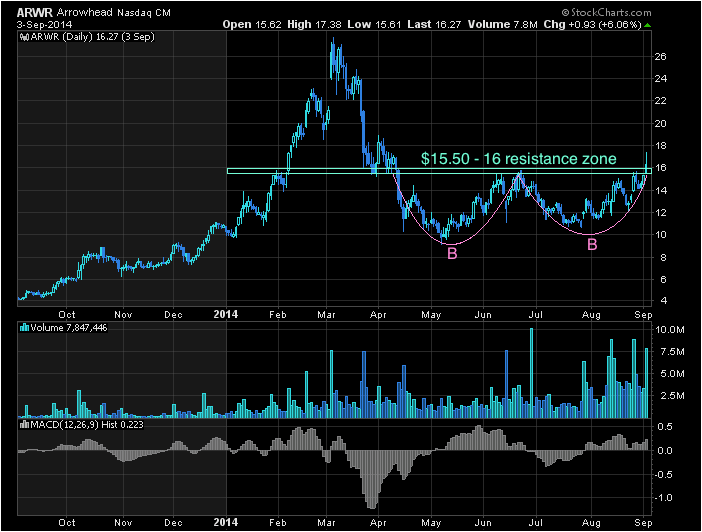Click the Dec label under the price panel
Screen dimensions: 702x532
click(x=173, y=314)
